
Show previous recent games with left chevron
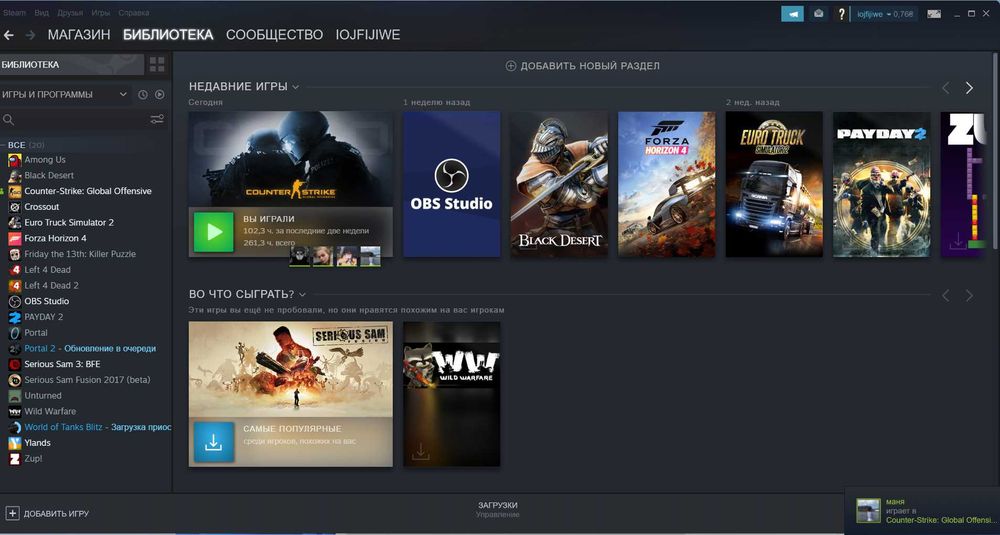(946, 88)
